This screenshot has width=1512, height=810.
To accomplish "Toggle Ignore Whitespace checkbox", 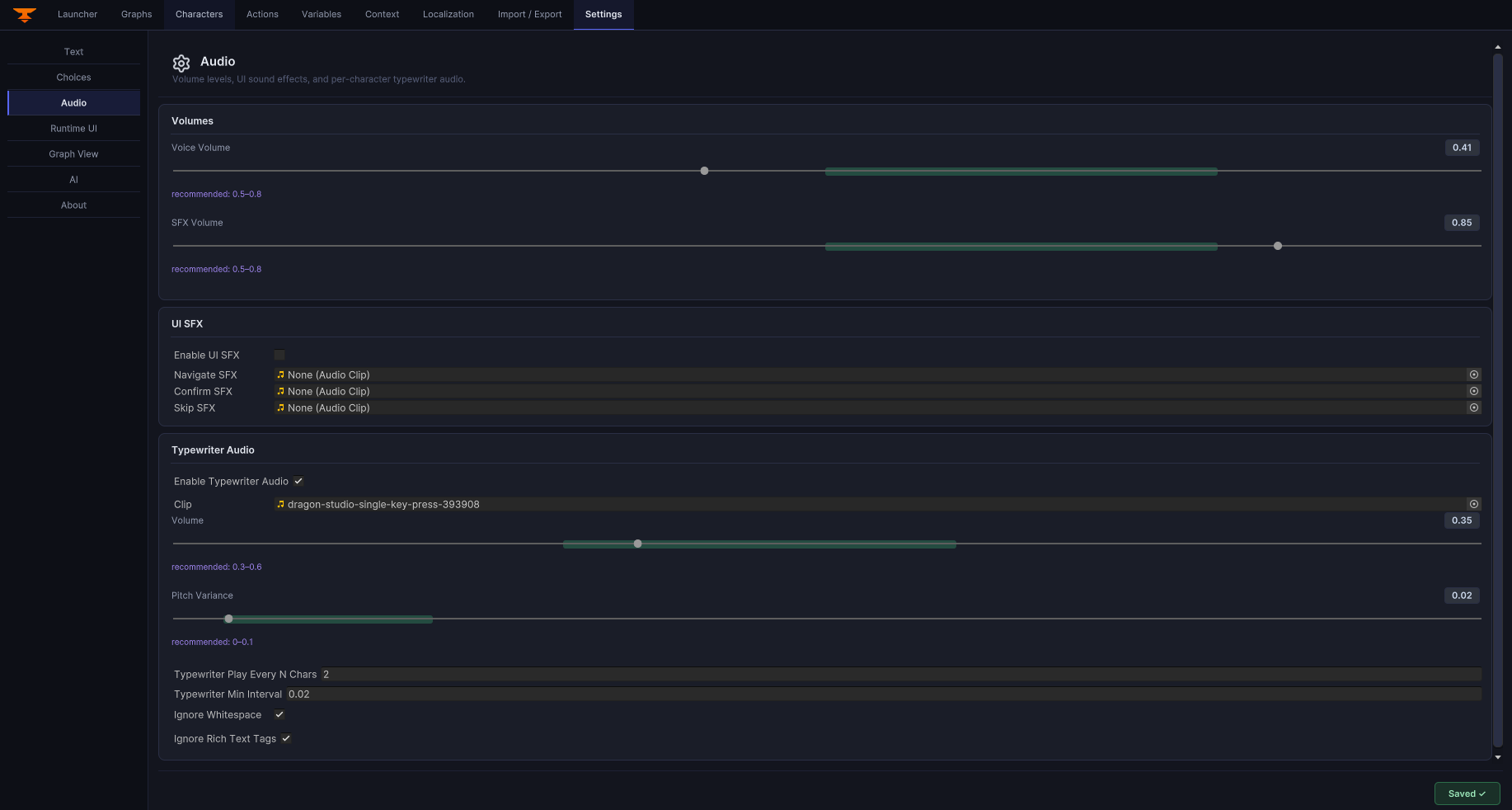I will pyautogui.click(x=279, y=714).
